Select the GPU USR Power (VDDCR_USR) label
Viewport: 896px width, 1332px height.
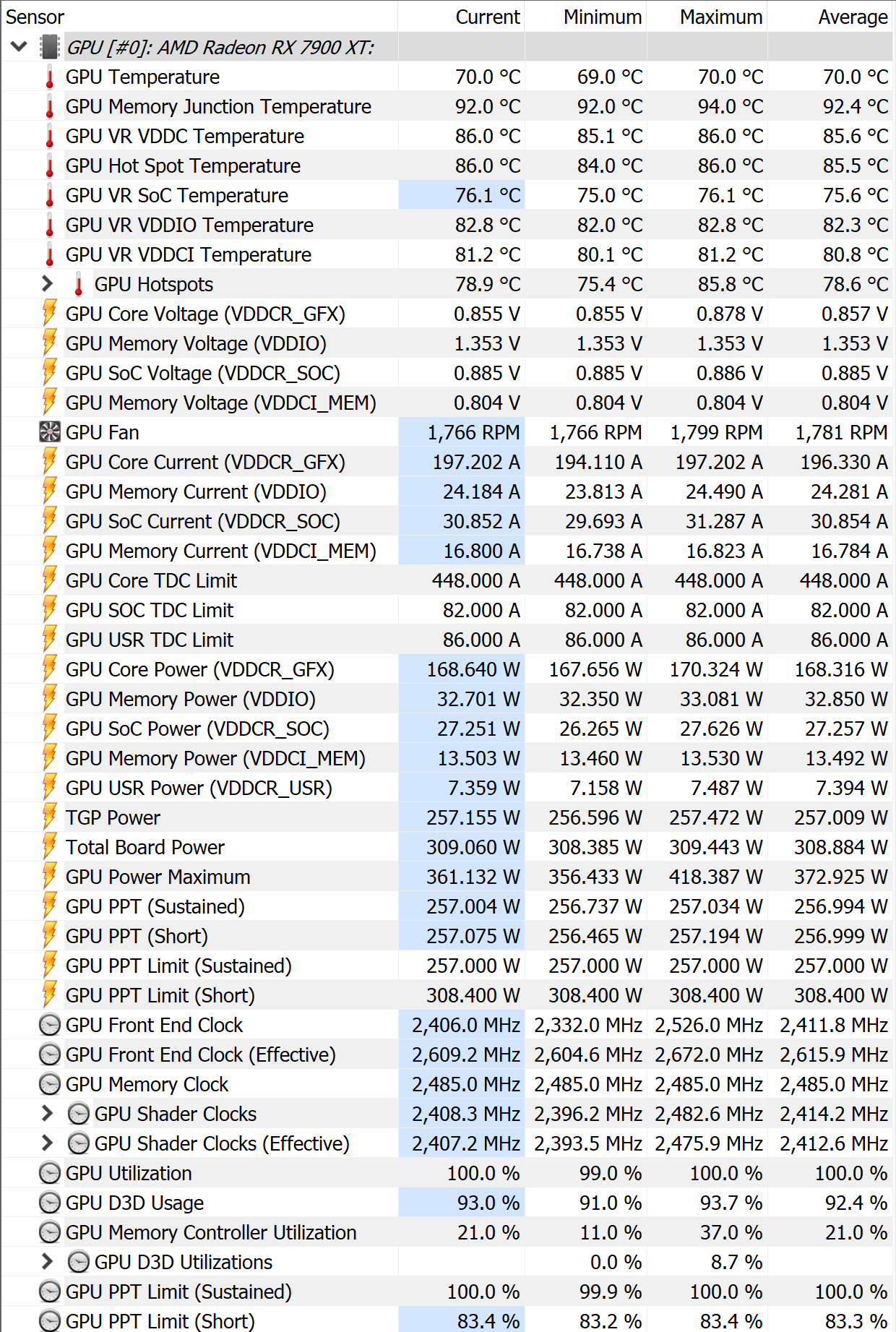199,788
